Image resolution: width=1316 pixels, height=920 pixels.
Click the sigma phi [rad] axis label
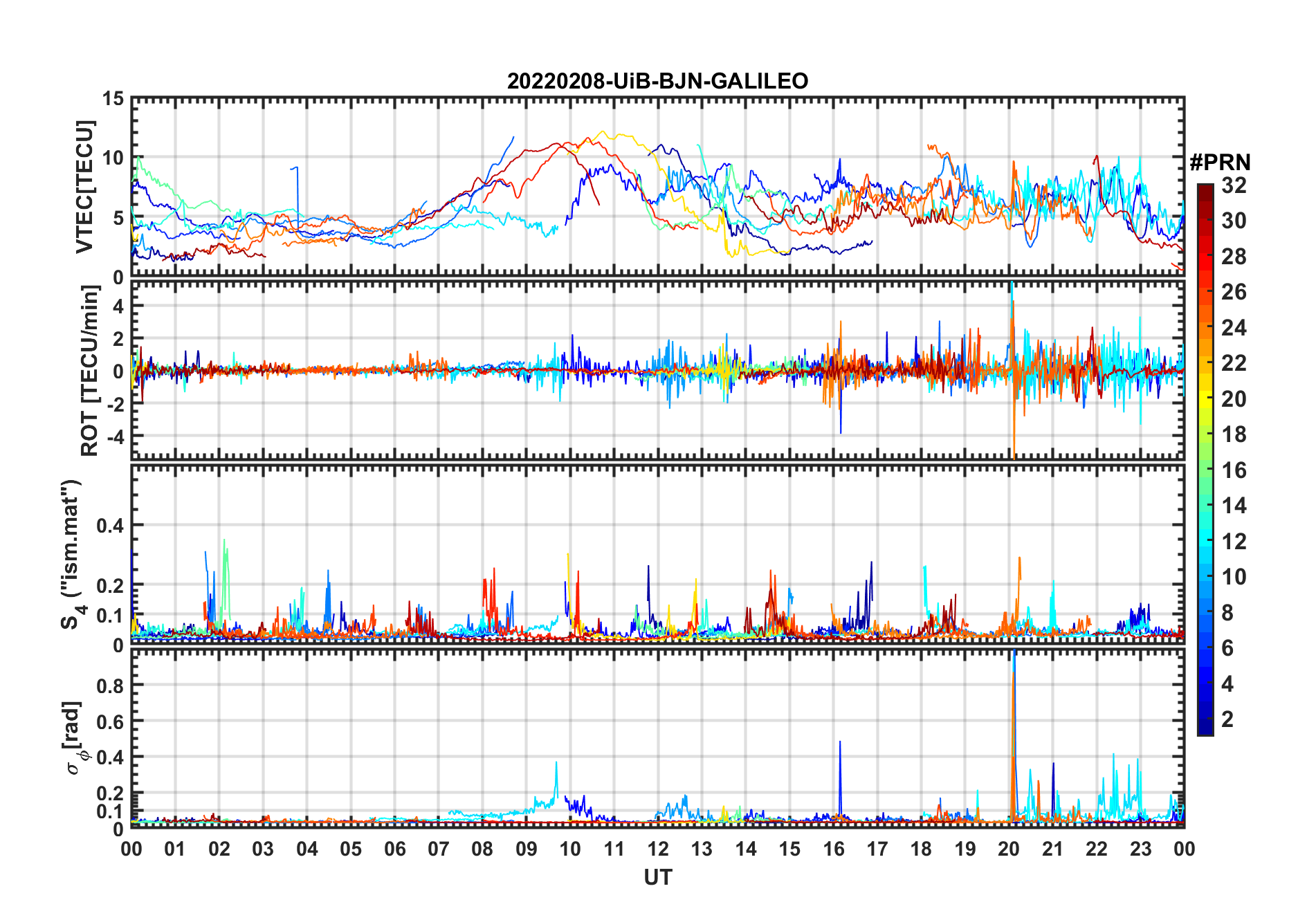[x=73, y=738]
